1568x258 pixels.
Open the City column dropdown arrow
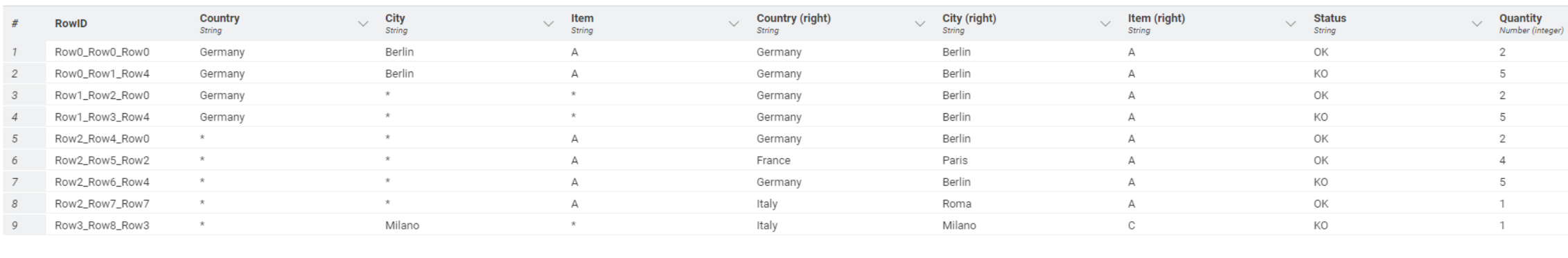click(x=548, y=24)
